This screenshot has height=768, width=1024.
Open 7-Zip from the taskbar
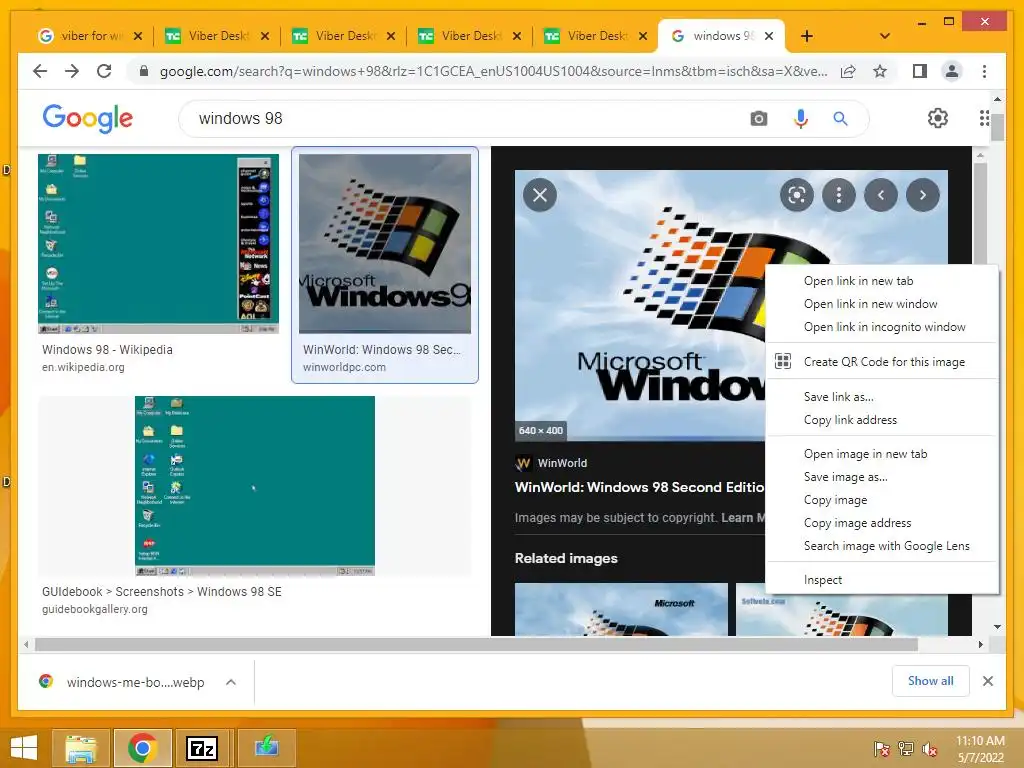click(x=201, y=748)
